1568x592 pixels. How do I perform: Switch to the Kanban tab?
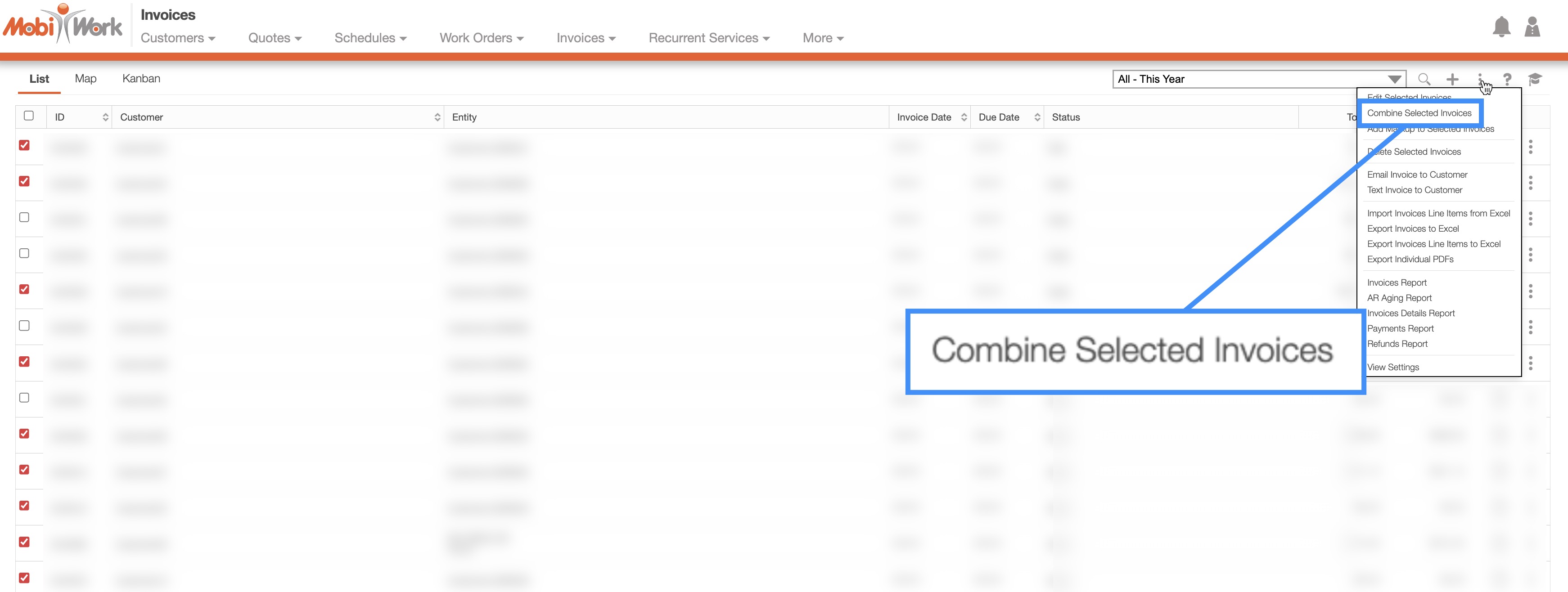pos(140,78)
